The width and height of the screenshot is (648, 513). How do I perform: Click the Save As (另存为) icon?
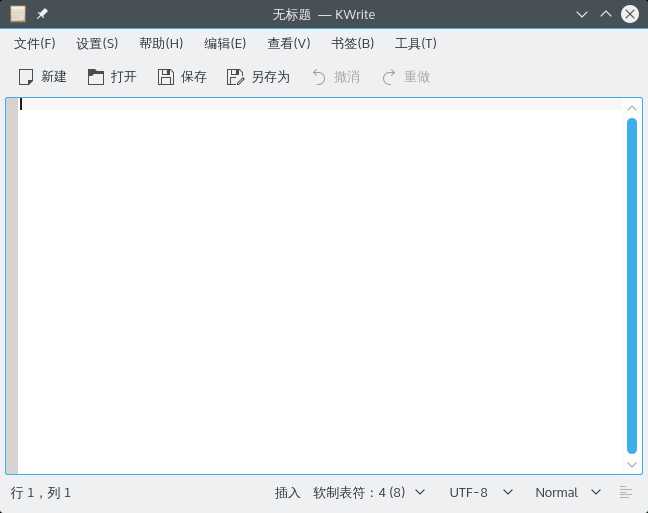coord(236,77)
